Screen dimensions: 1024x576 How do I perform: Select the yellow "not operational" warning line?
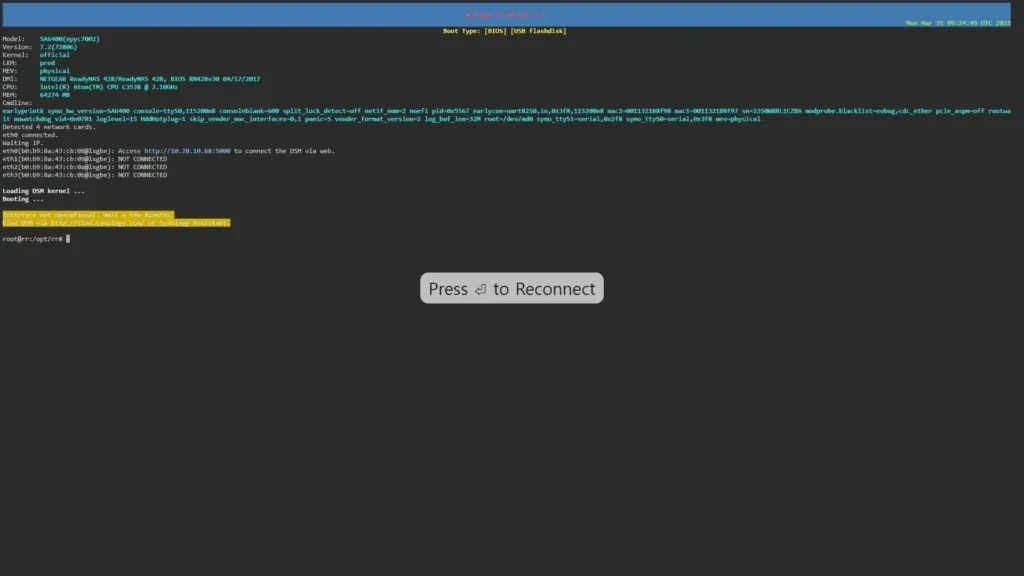90,214
